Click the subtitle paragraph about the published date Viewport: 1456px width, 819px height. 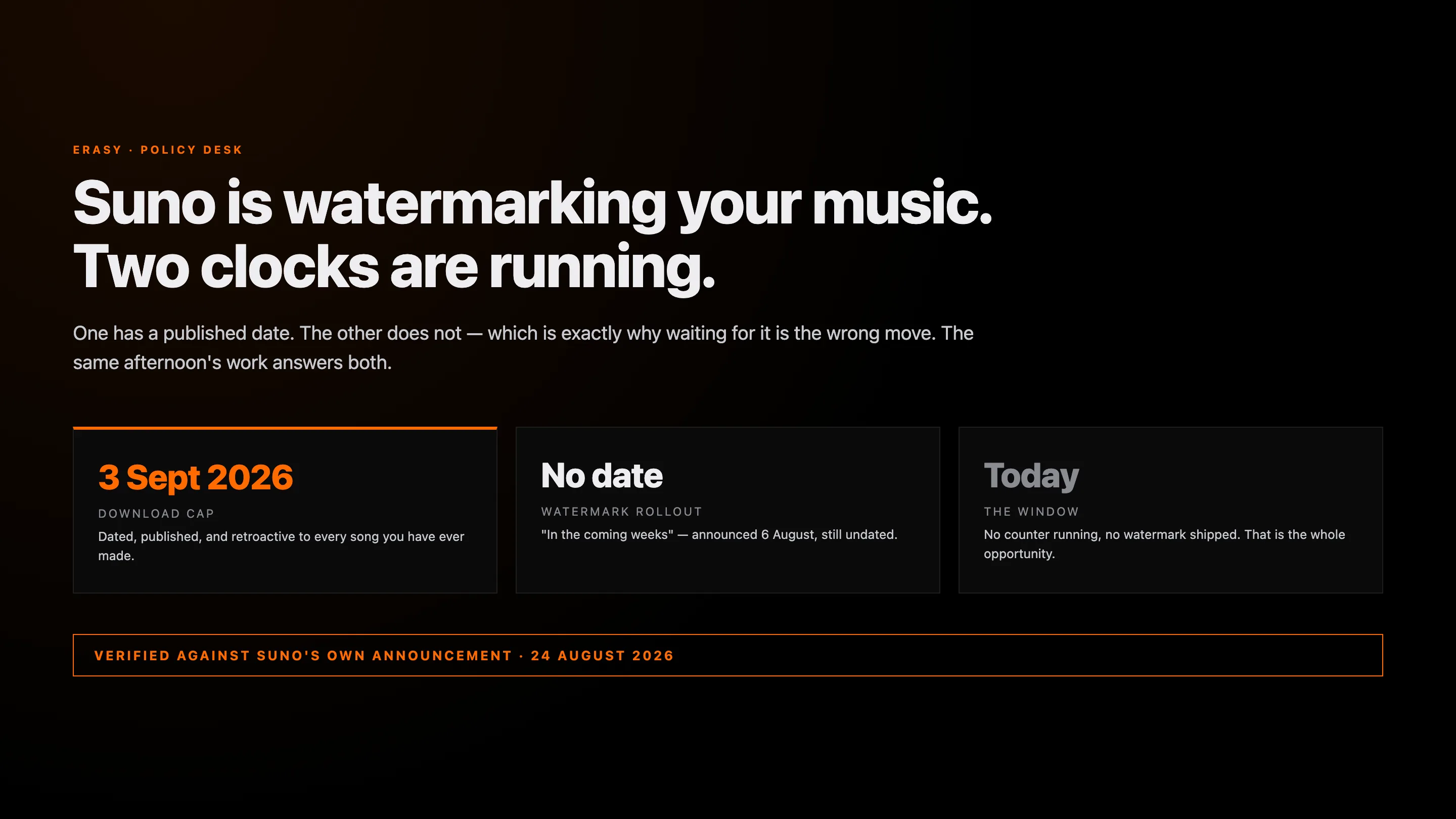[523, 348]
